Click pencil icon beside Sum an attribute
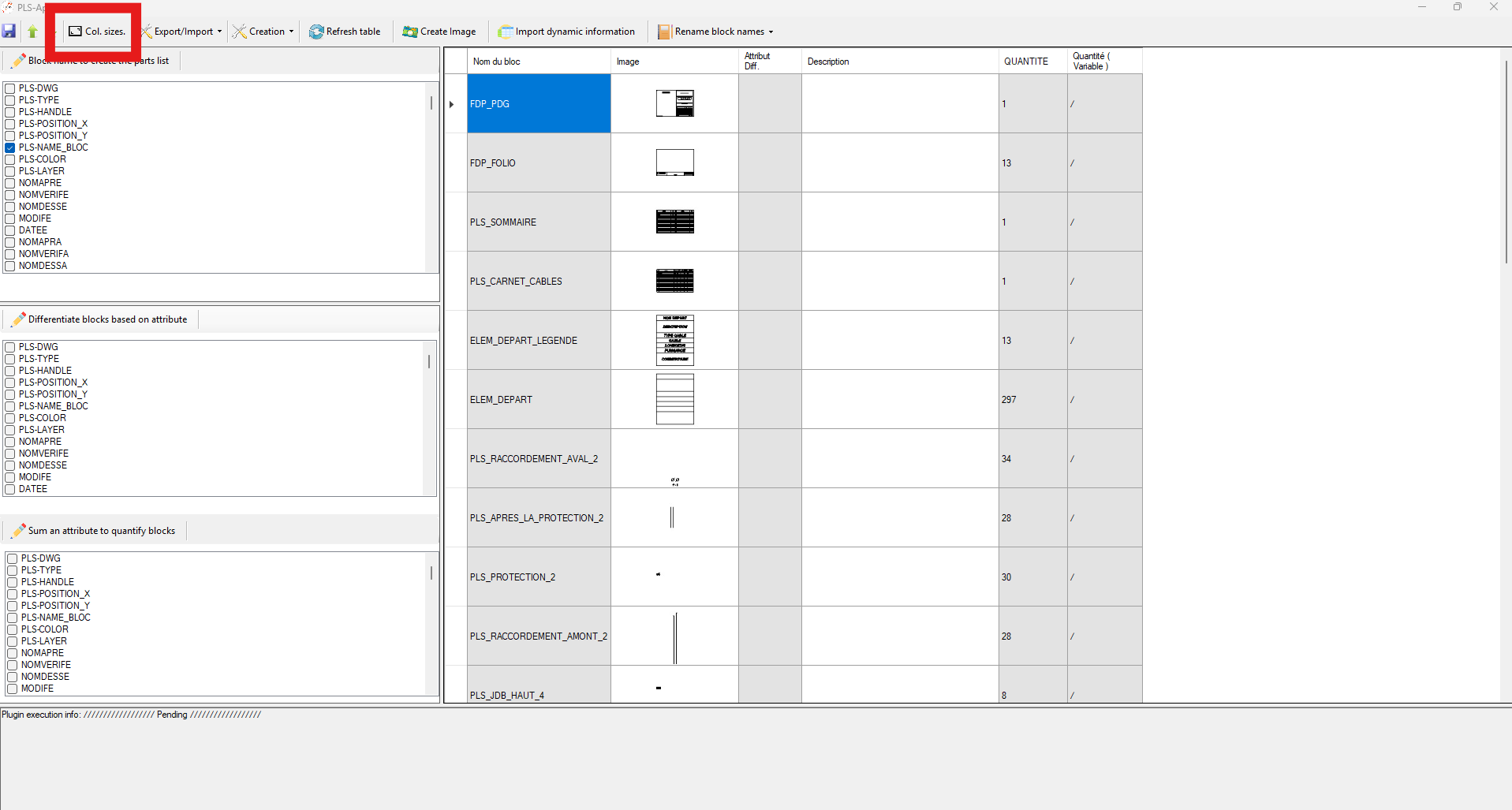 19,531
